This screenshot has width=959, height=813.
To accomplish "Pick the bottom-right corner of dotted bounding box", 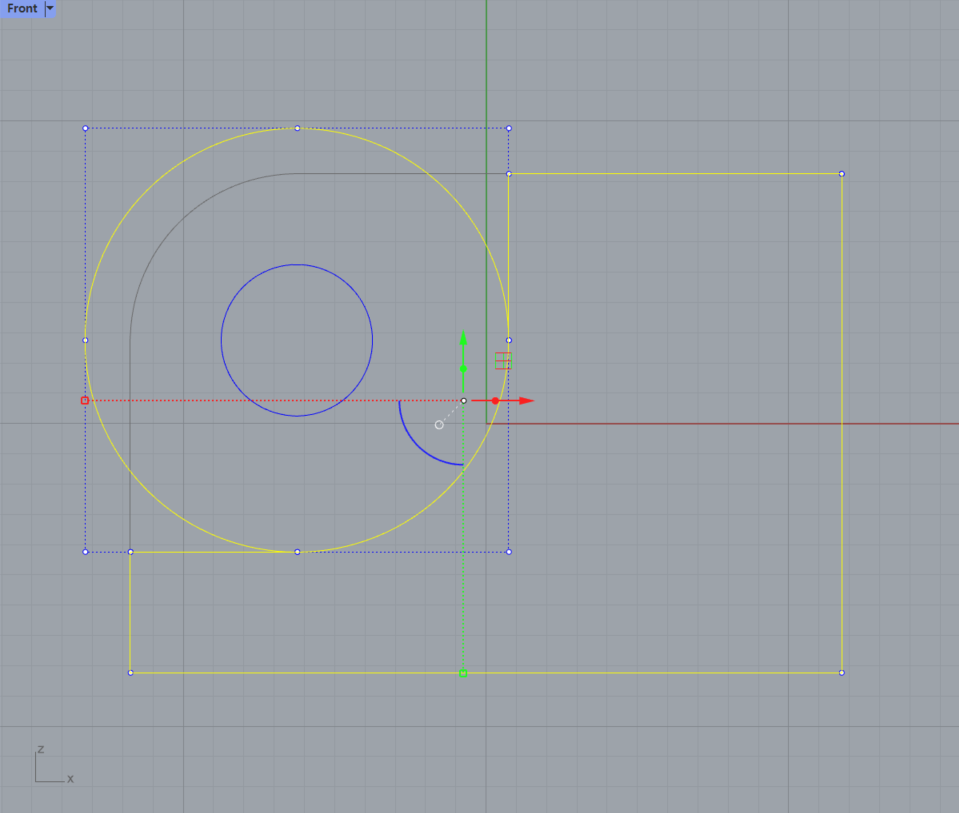I will (509, 552).
